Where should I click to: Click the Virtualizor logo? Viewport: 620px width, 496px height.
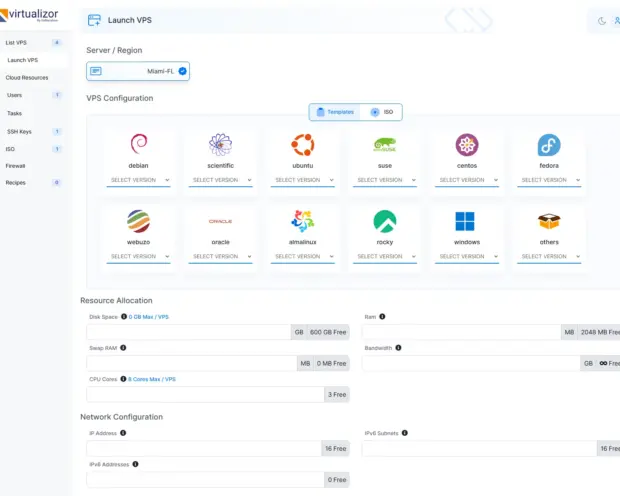click(29, 15)
